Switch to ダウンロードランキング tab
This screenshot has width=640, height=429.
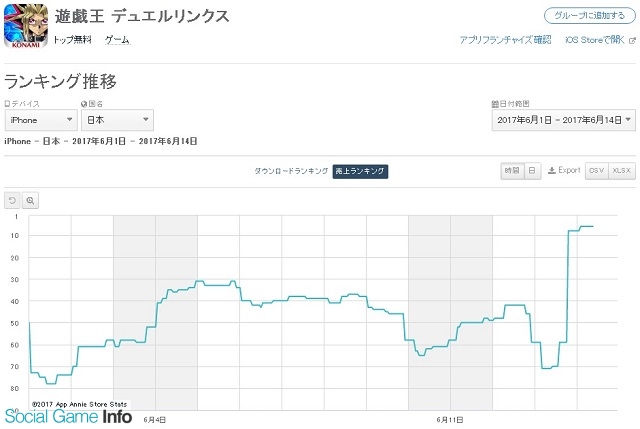(291, 171)
